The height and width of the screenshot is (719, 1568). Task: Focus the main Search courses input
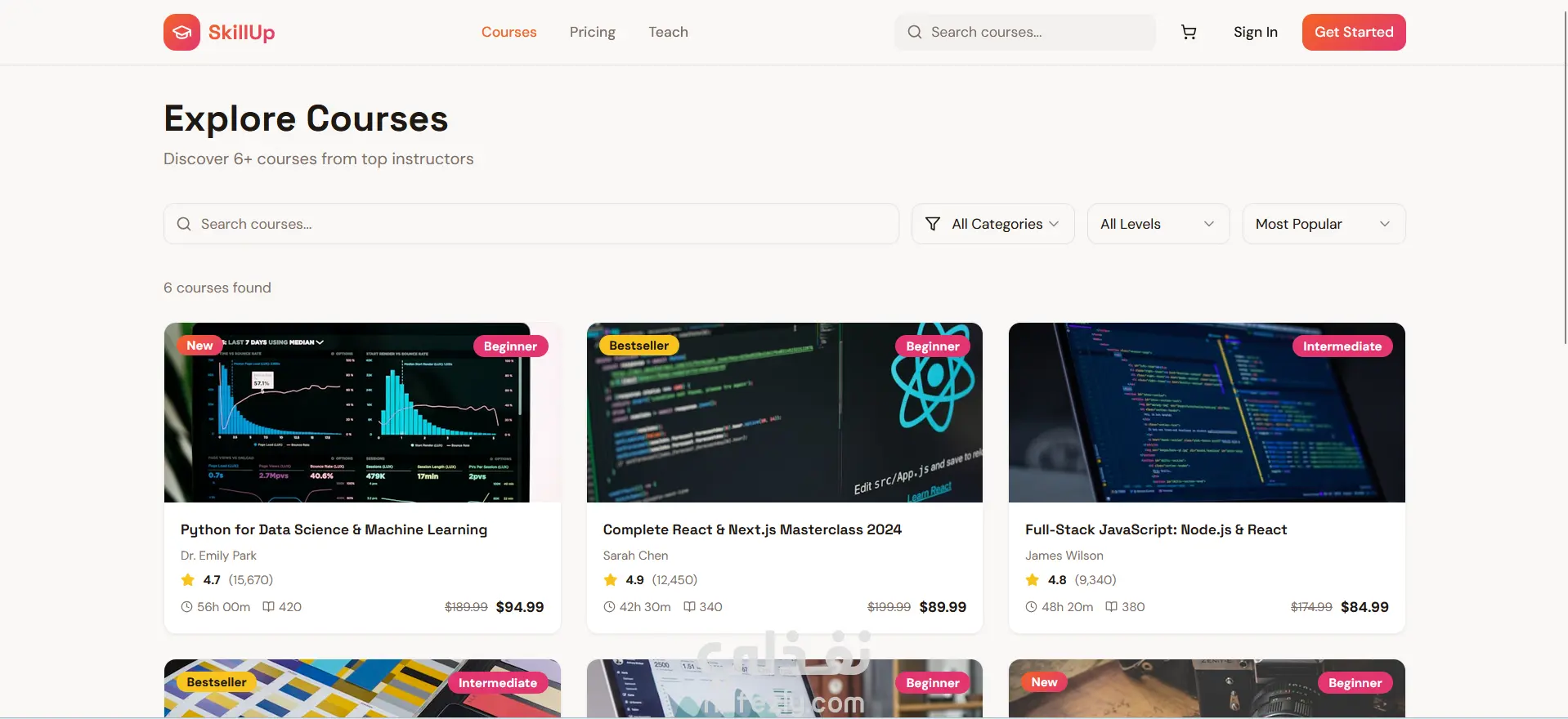531,224
